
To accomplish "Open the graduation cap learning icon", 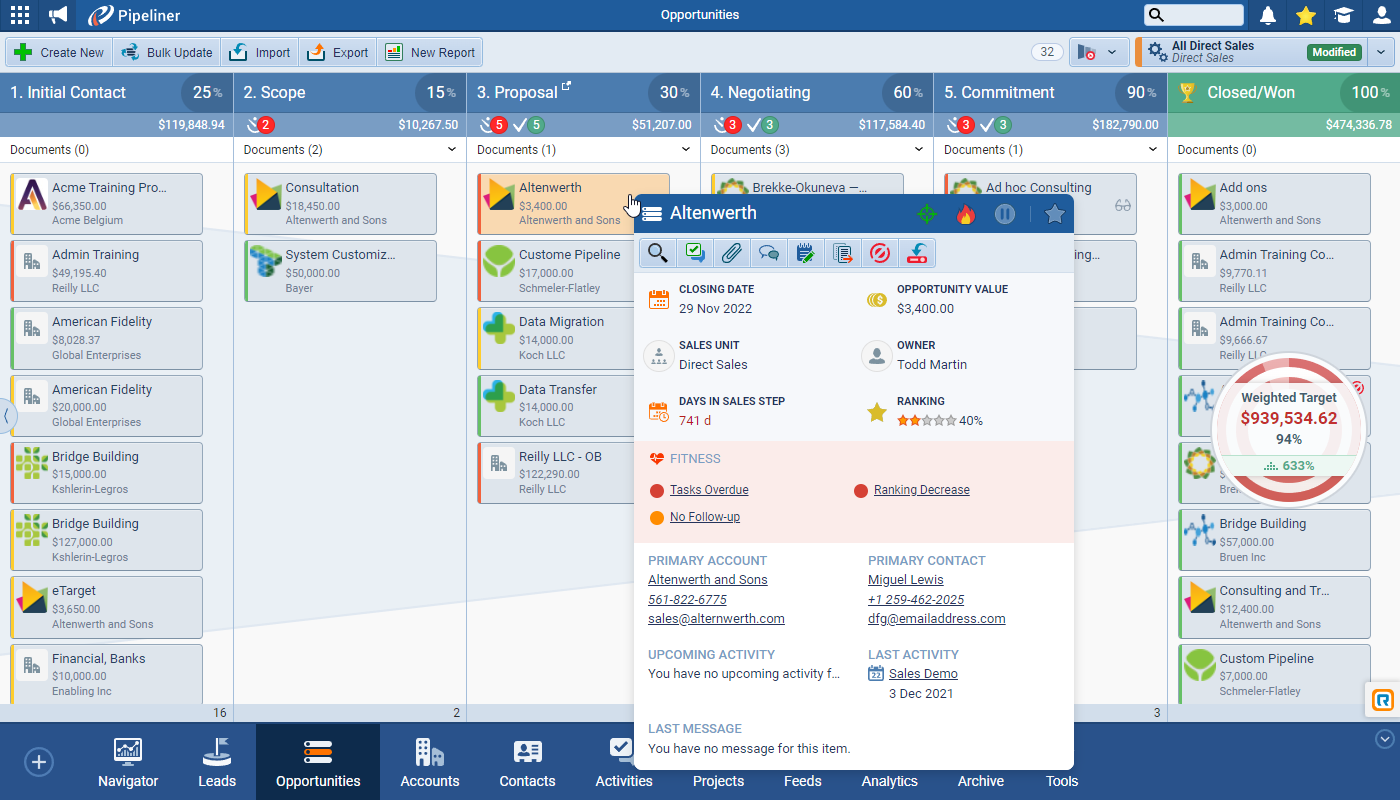I will click(1342, 15).
